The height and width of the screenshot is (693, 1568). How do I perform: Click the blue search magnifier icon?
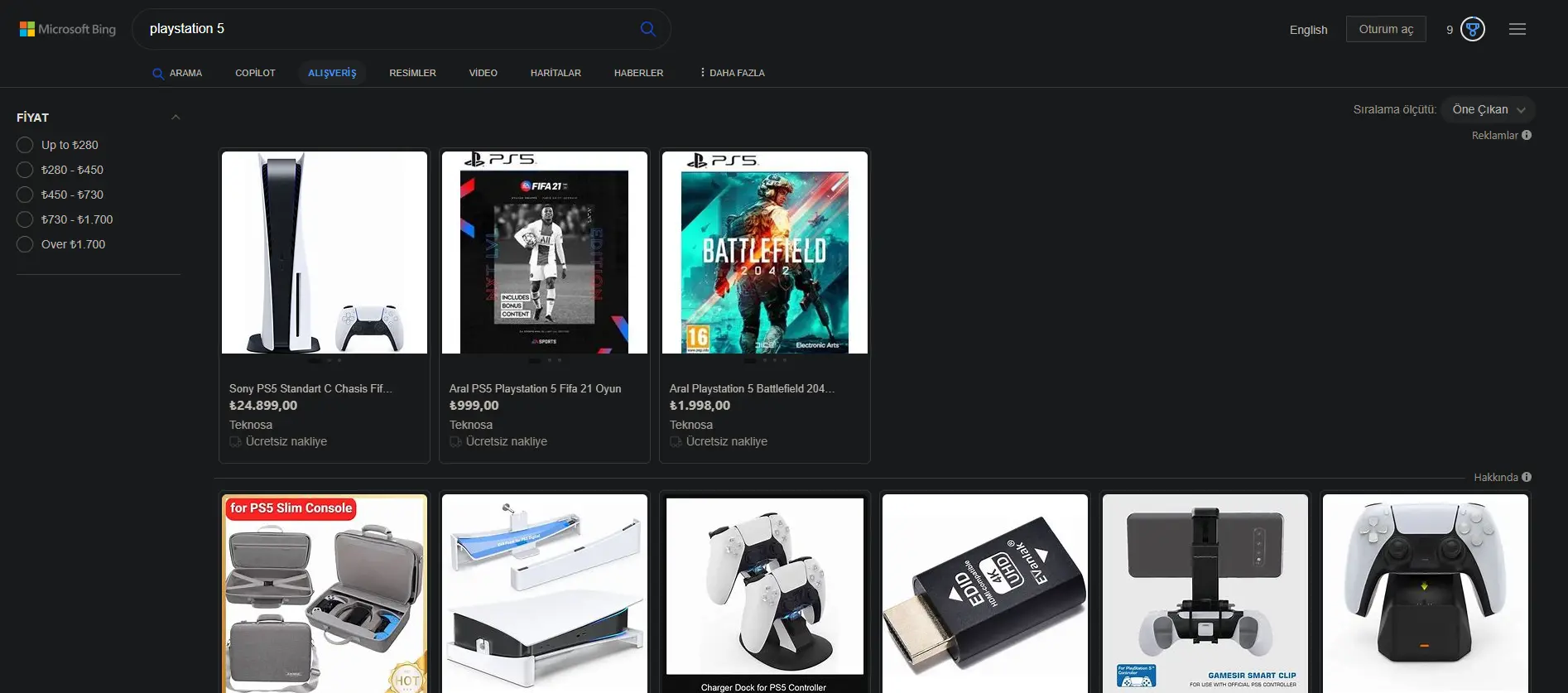click(x=648, y=29)
